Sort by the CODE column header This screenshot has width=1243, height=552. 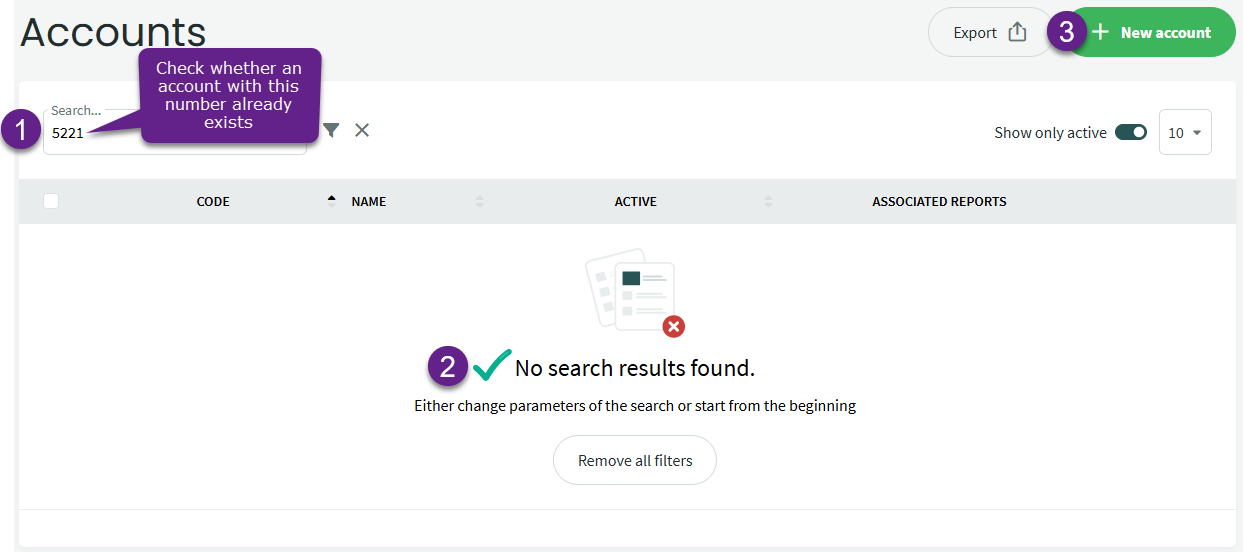click(x=213, y=201)
